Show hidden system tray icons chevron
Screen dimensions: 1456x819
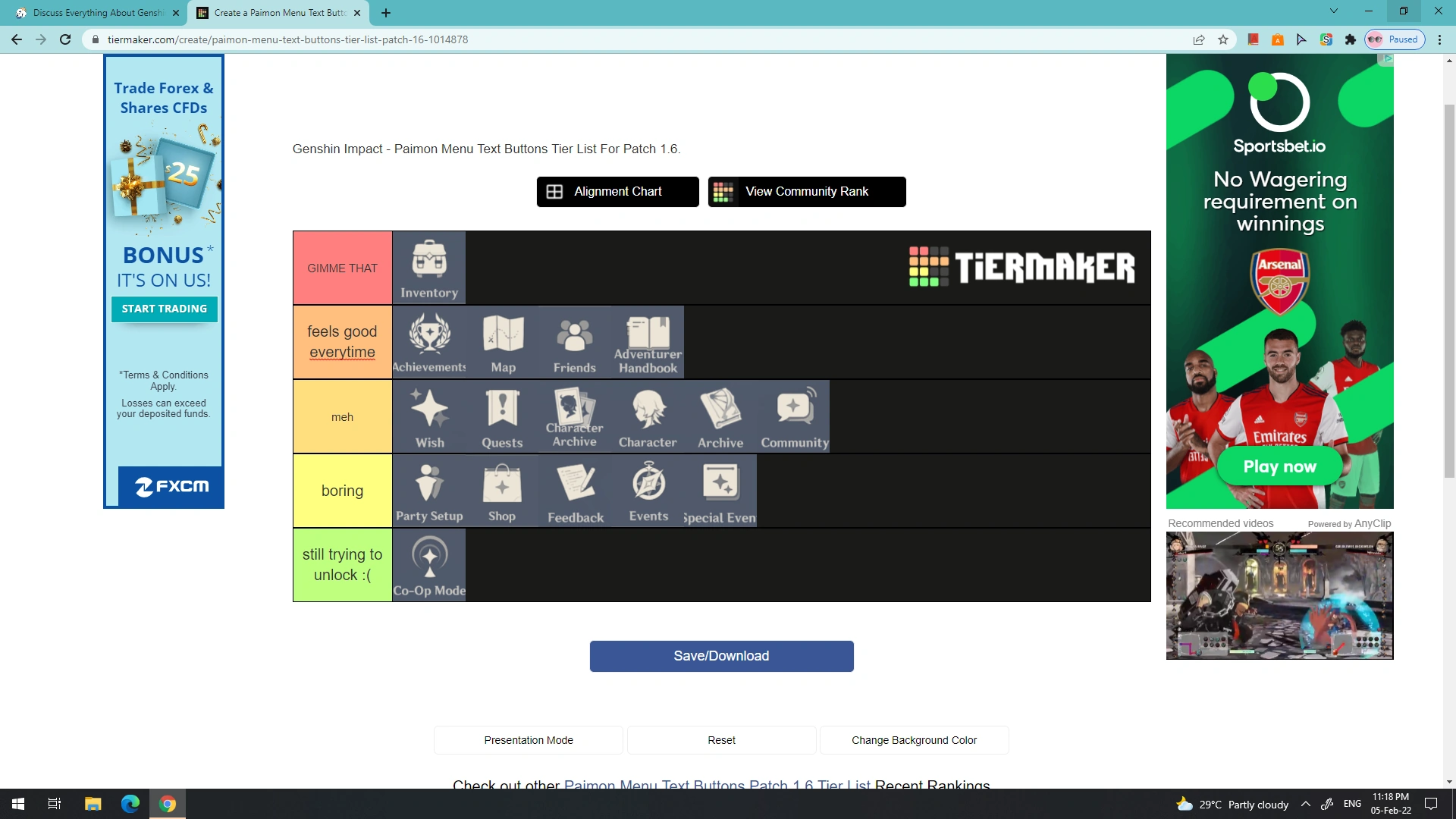pyautogui.click(x=1305, y=804)
